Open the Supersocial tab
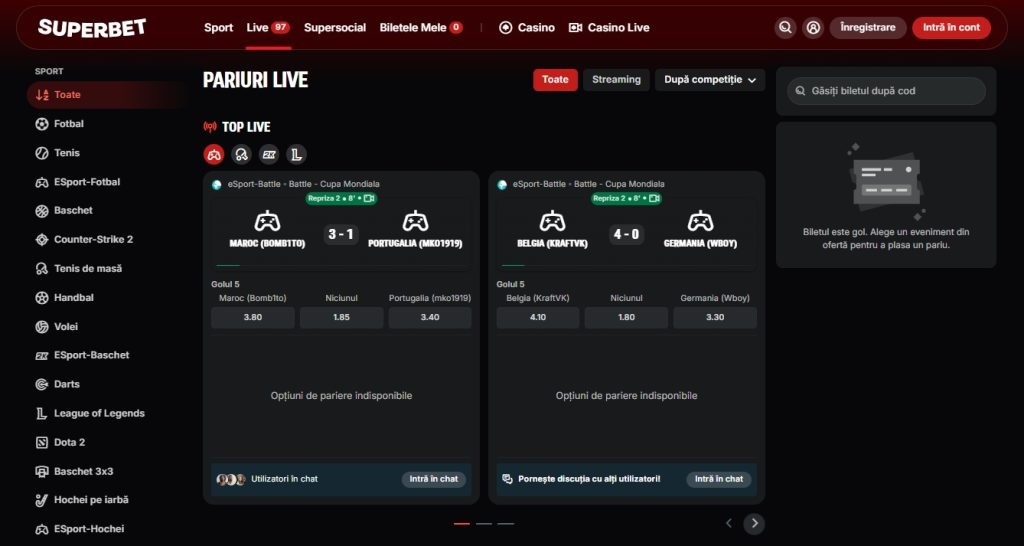 tap(335, 27)
